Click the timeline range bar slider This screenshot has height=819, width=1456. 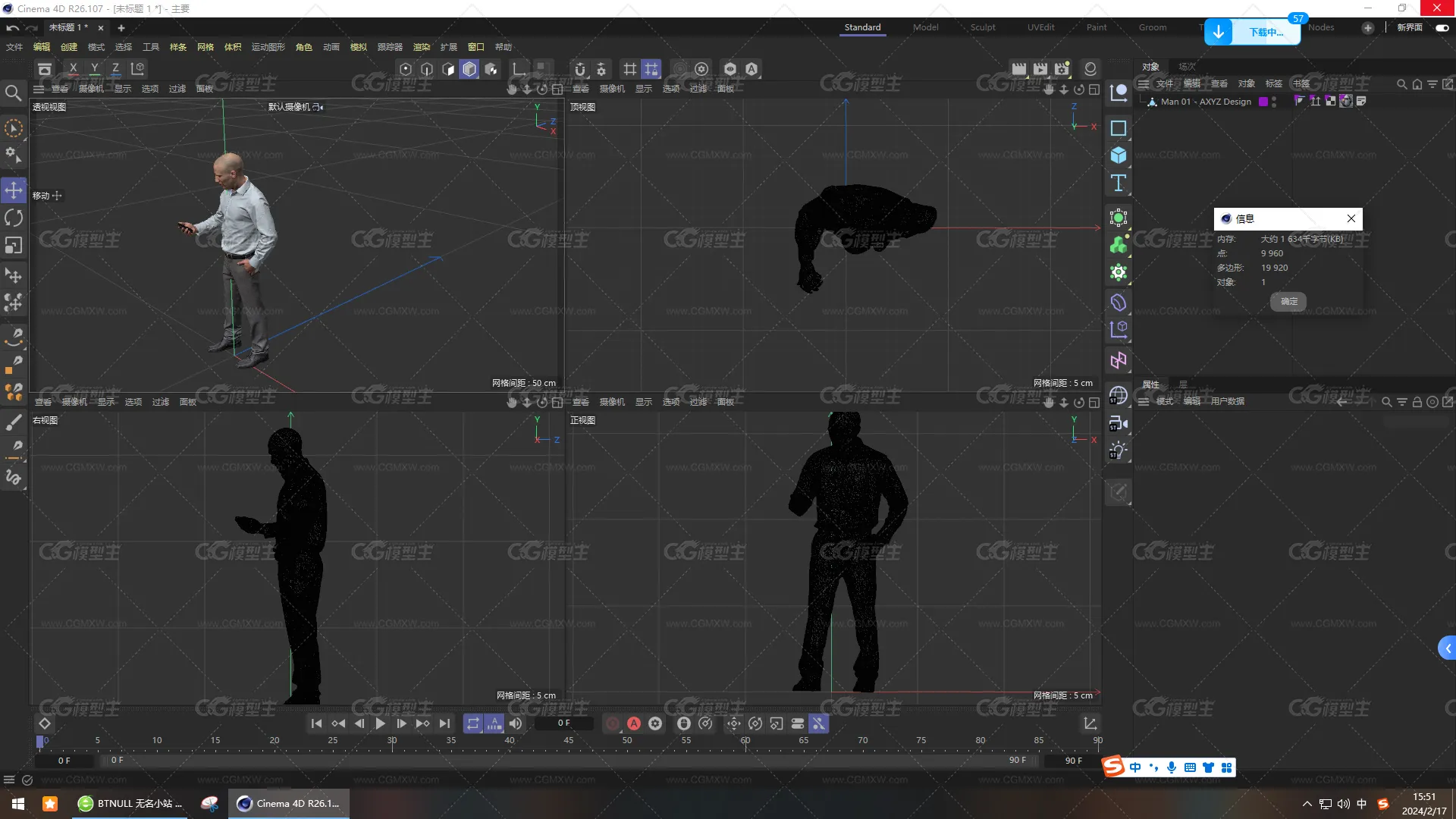coord(569,760)
